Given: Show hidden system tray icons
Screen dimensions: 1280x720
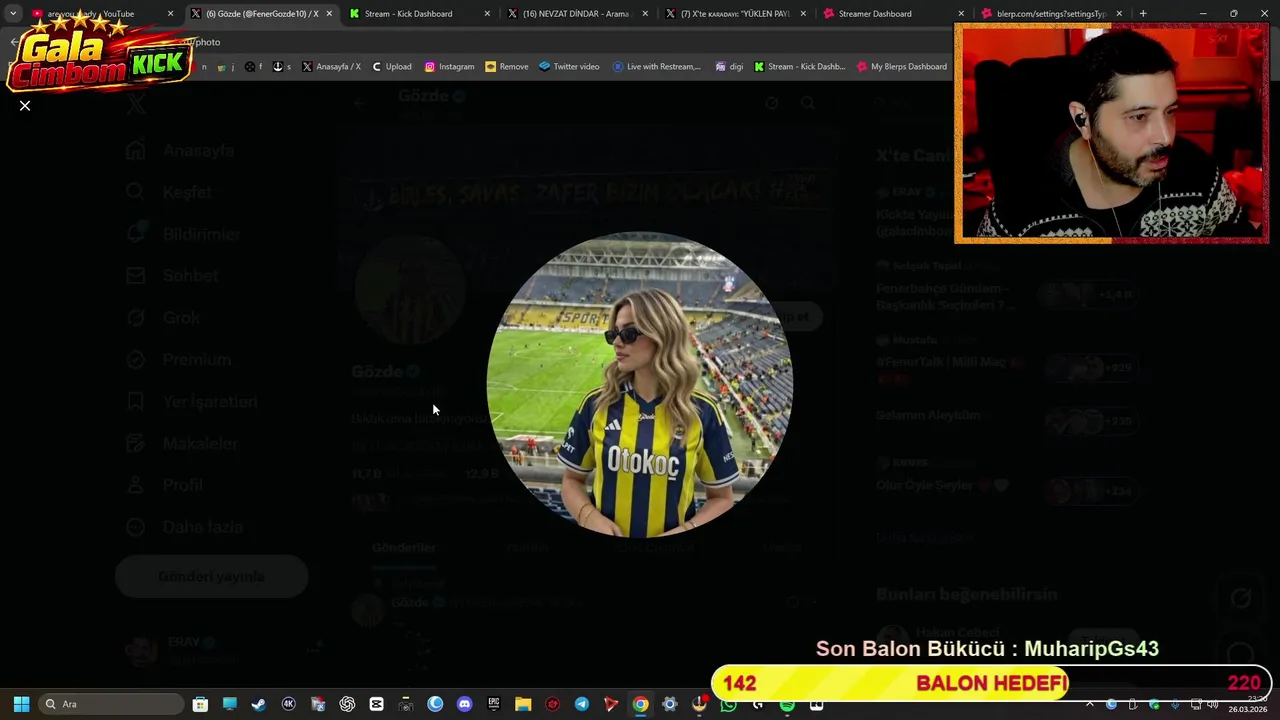Looking at the screenshot, I should pyautogui.click(x=1090, y=704).
